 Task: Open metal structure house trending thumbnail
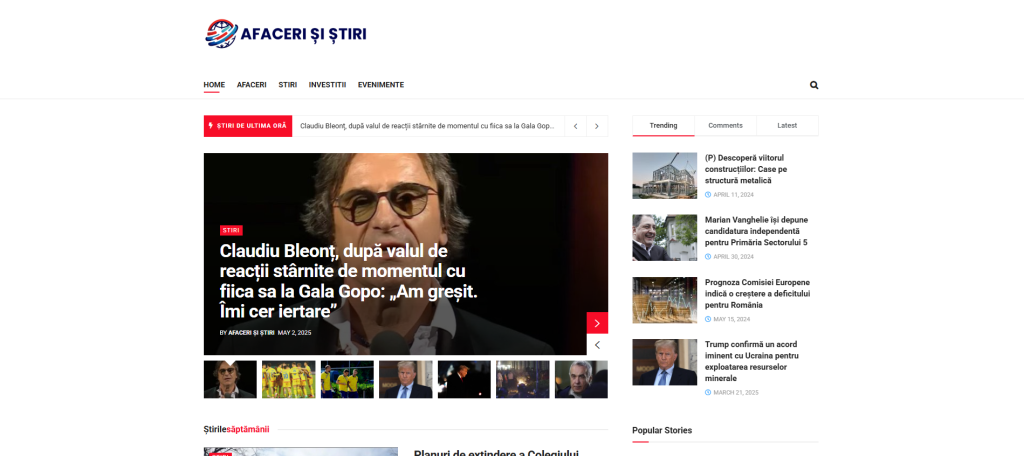pyautogui.click(x=665, y=176)
